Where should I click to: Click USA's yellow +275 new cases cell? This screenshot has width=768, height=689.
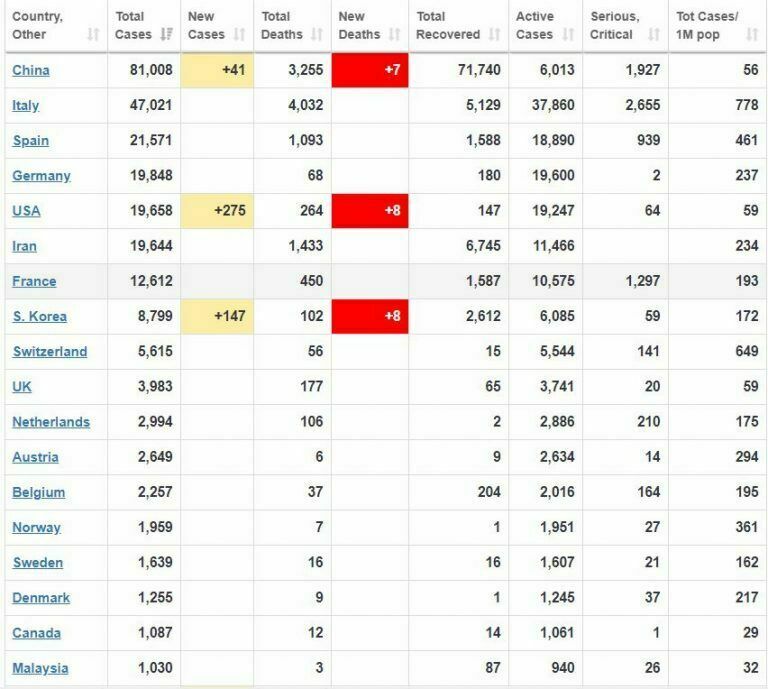click(x=217, y=211)
